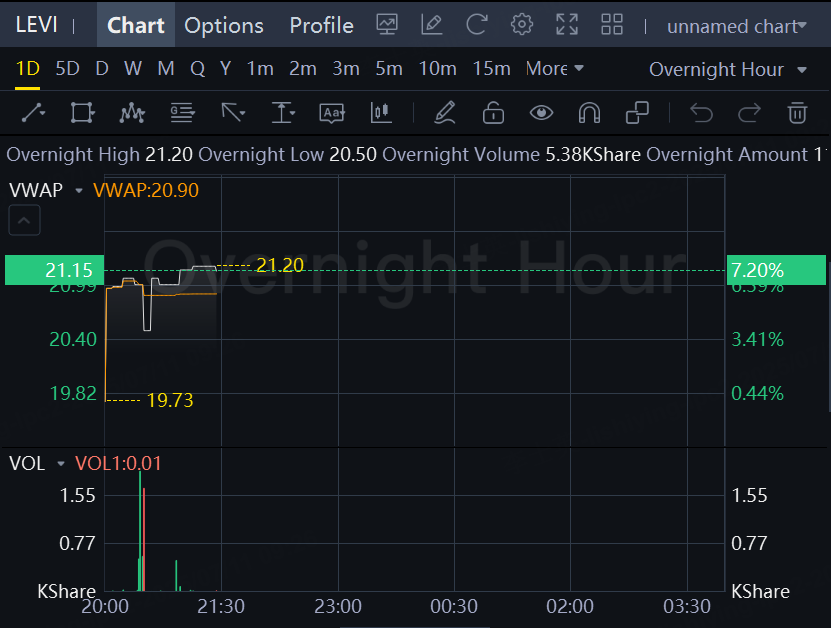Switch to the Options tab
The width and height of the screenshot is (831, 628).
(224, 25)
